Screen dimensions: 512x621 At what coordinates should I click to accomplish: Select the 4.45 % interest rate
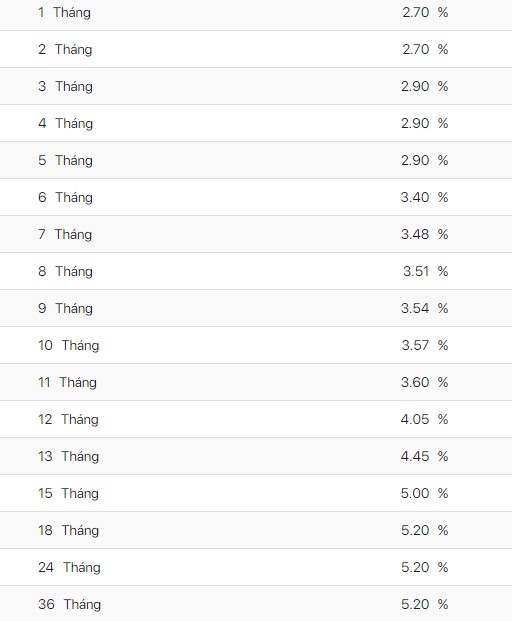(424, 456)
